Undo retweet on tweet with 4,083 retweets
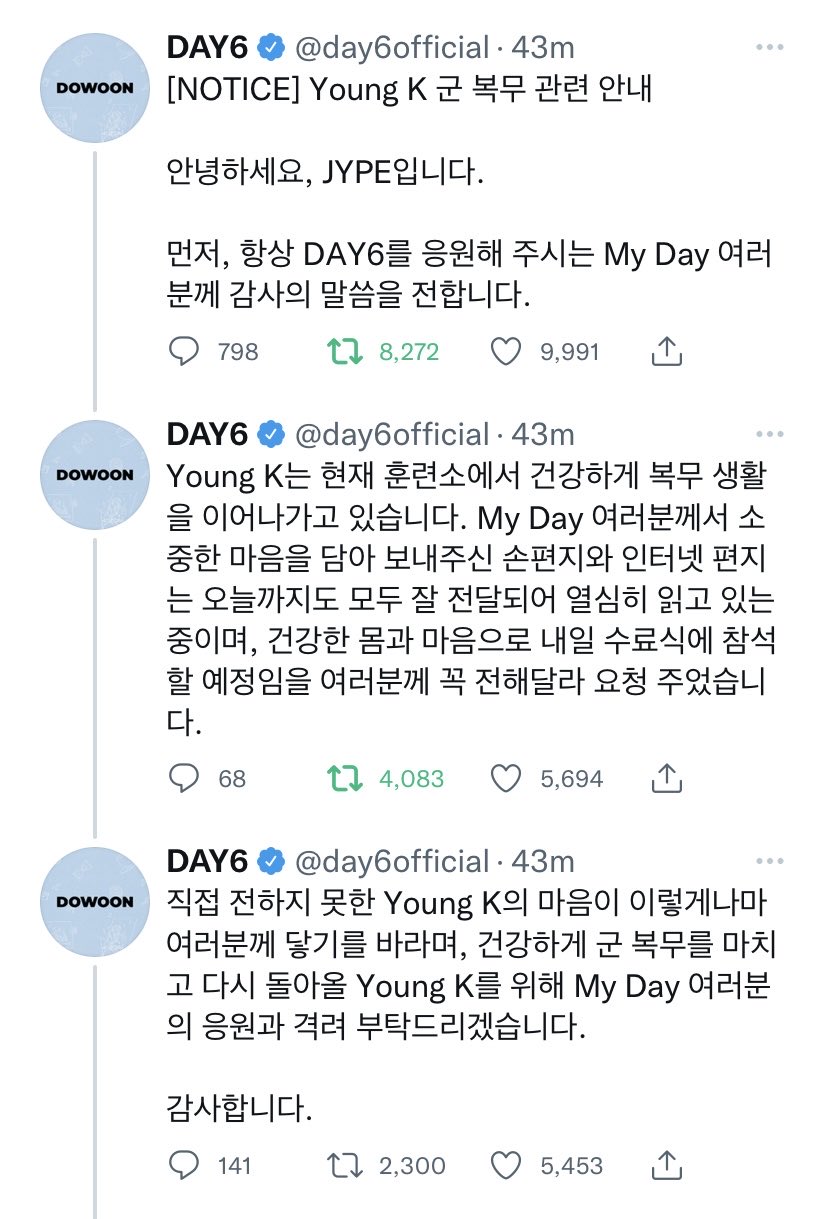828x1219 pixels. 345,778
